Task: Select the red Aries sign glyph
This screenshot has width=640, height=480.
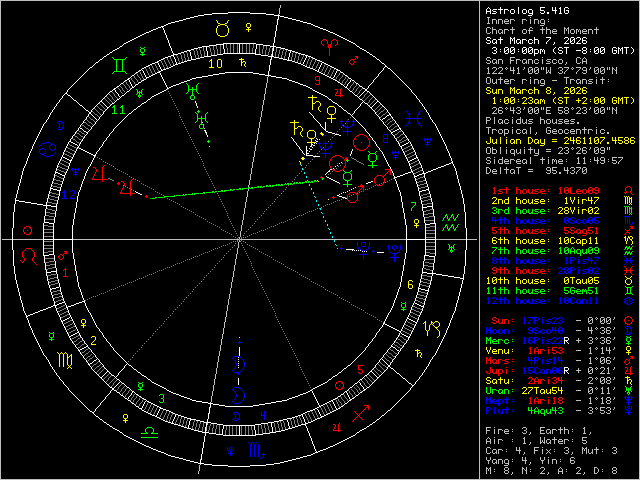Action: pyautogui.click(x=329, y=45)
